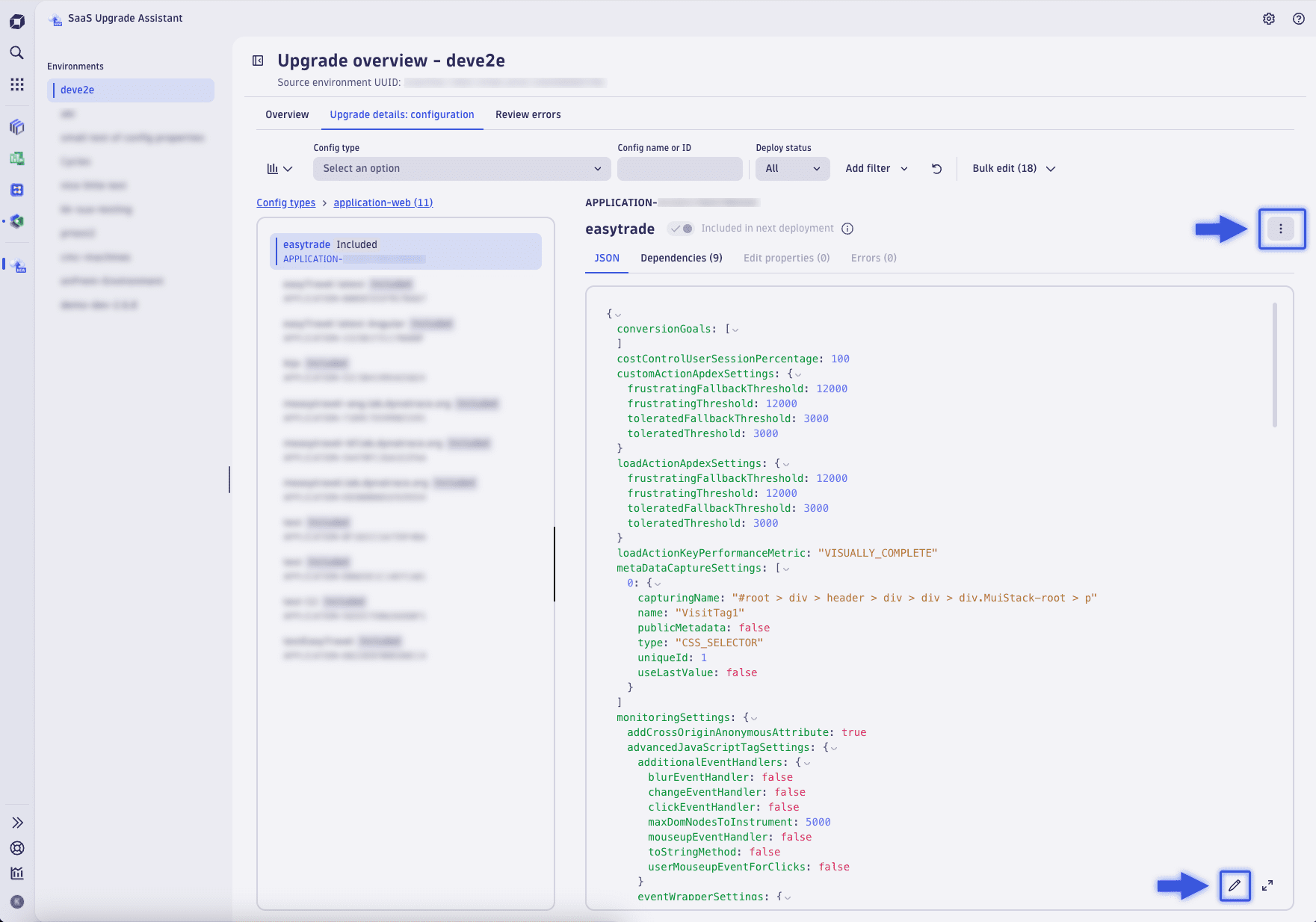
Task: Switch to the Review errors tab
Action: pos(528,114)
